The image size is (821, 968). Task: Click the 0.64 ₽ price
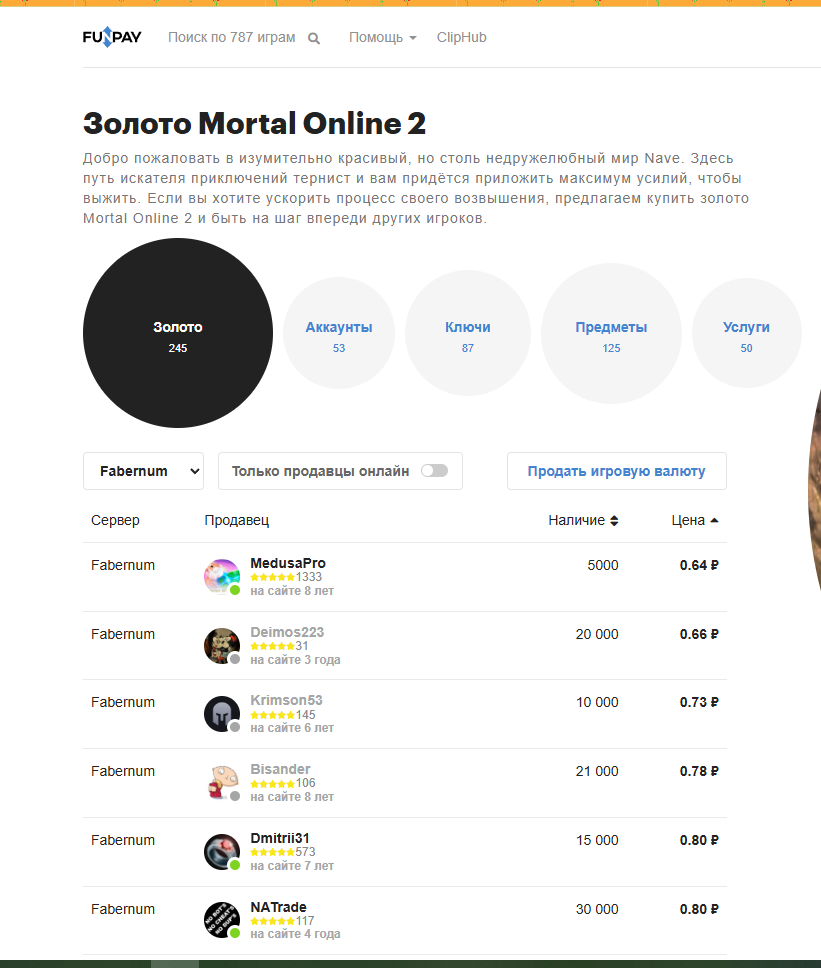tap(699, 565)
